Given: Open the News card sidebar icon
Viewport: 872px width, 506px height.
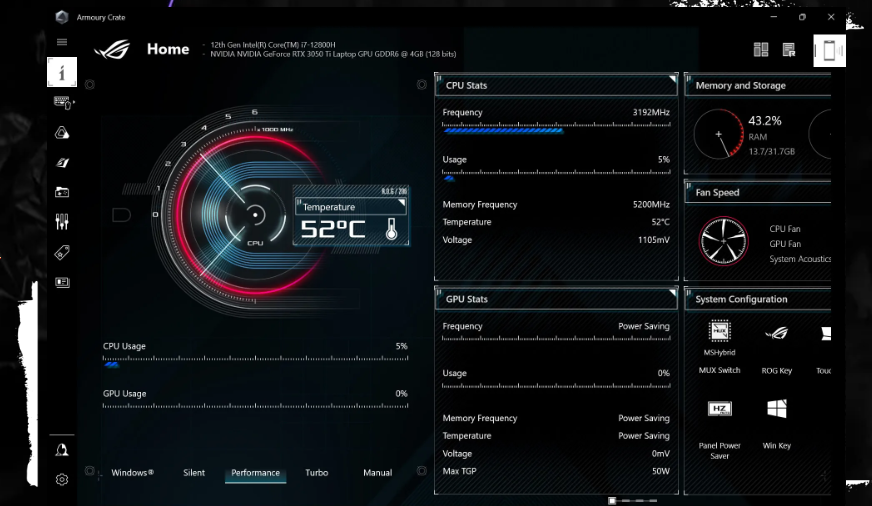Looking at the screenshot, I should [x=62, y=282].
